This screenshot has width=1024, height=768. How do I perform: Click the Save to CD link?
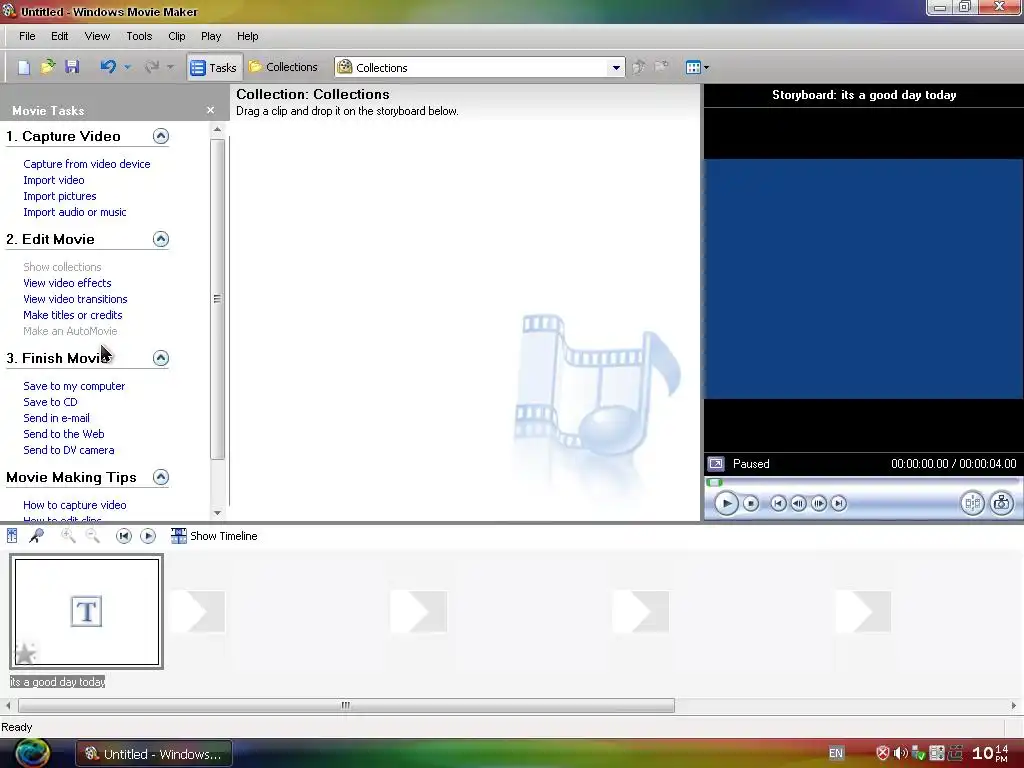50,402
